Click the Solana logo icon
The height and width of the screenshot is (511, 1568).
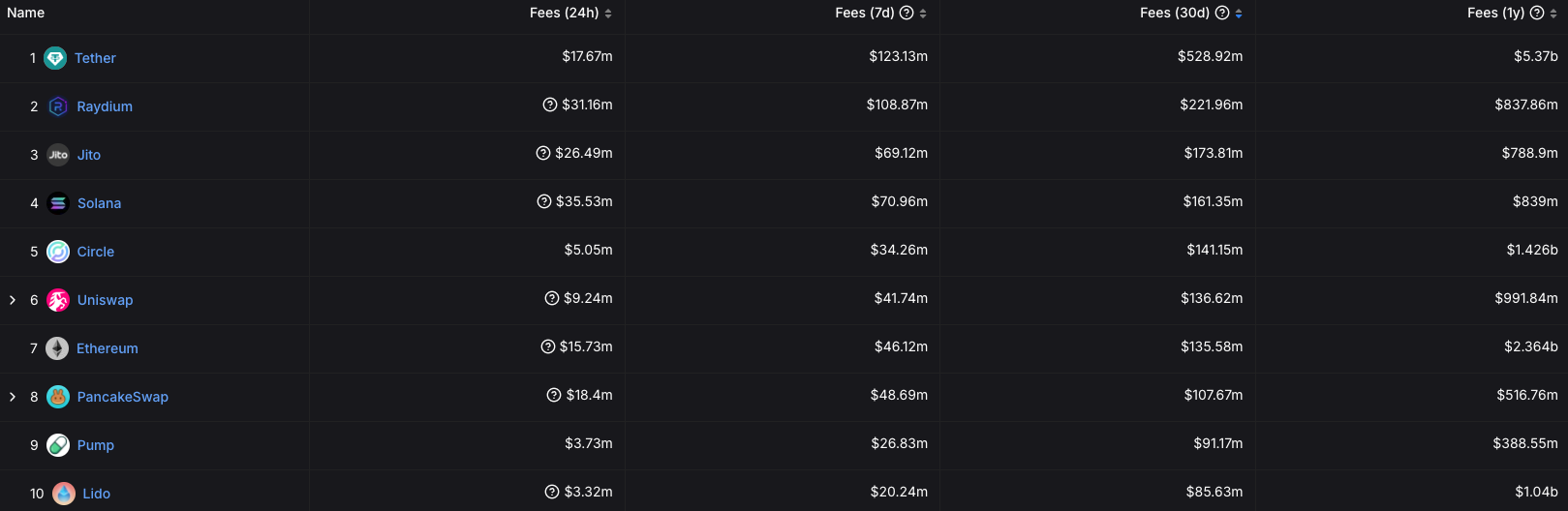pyautogui.click(x=58, y=203)
